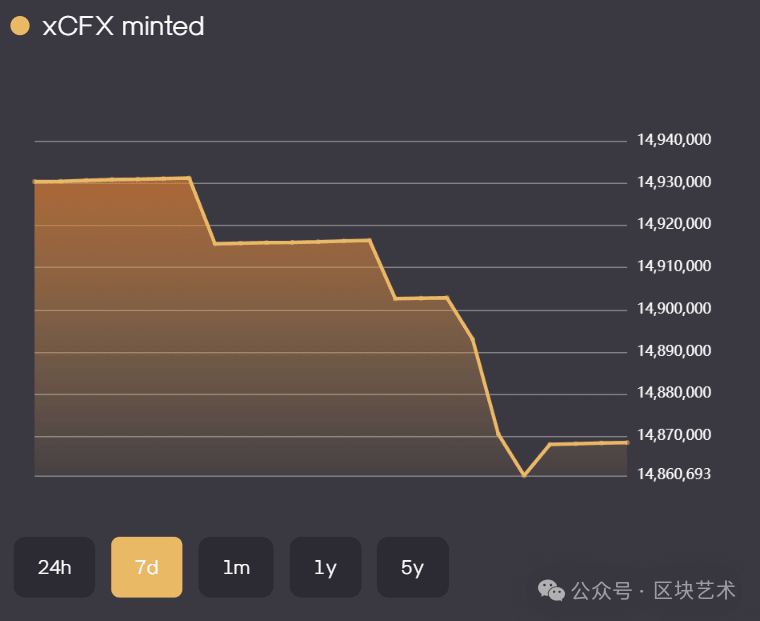
Task: Switch chart to 1m range
Action: pos(236,567)
